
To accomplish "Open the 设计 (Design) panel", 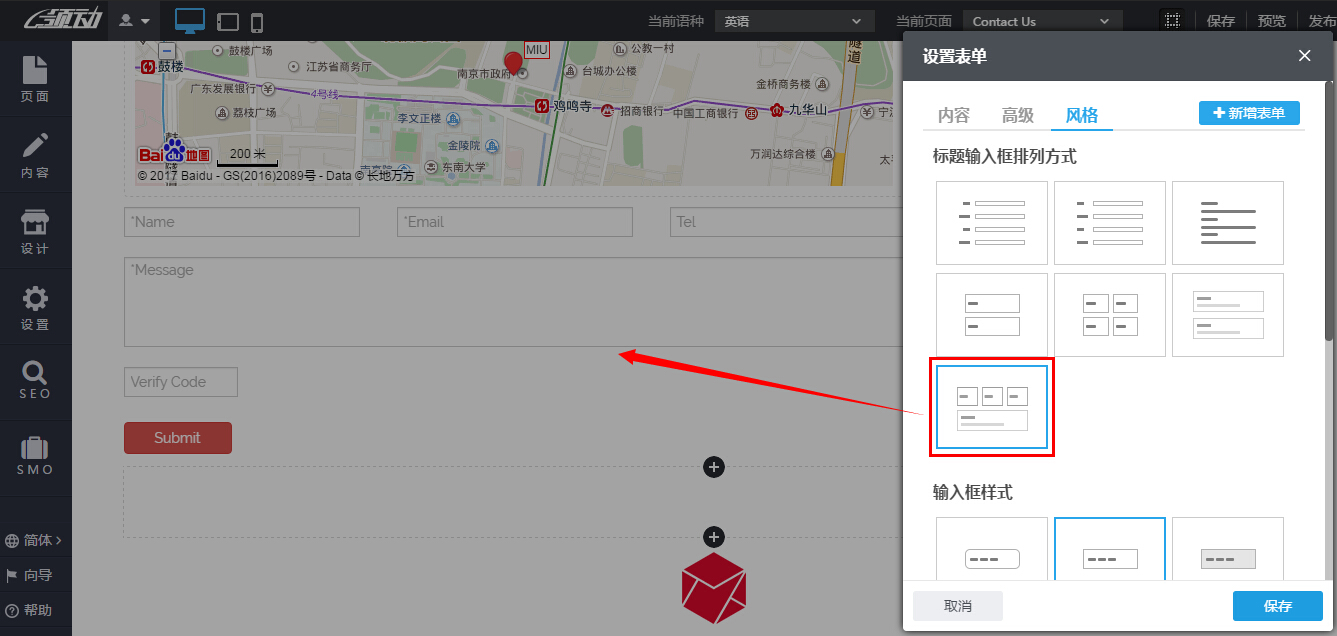I will point(35,230).
